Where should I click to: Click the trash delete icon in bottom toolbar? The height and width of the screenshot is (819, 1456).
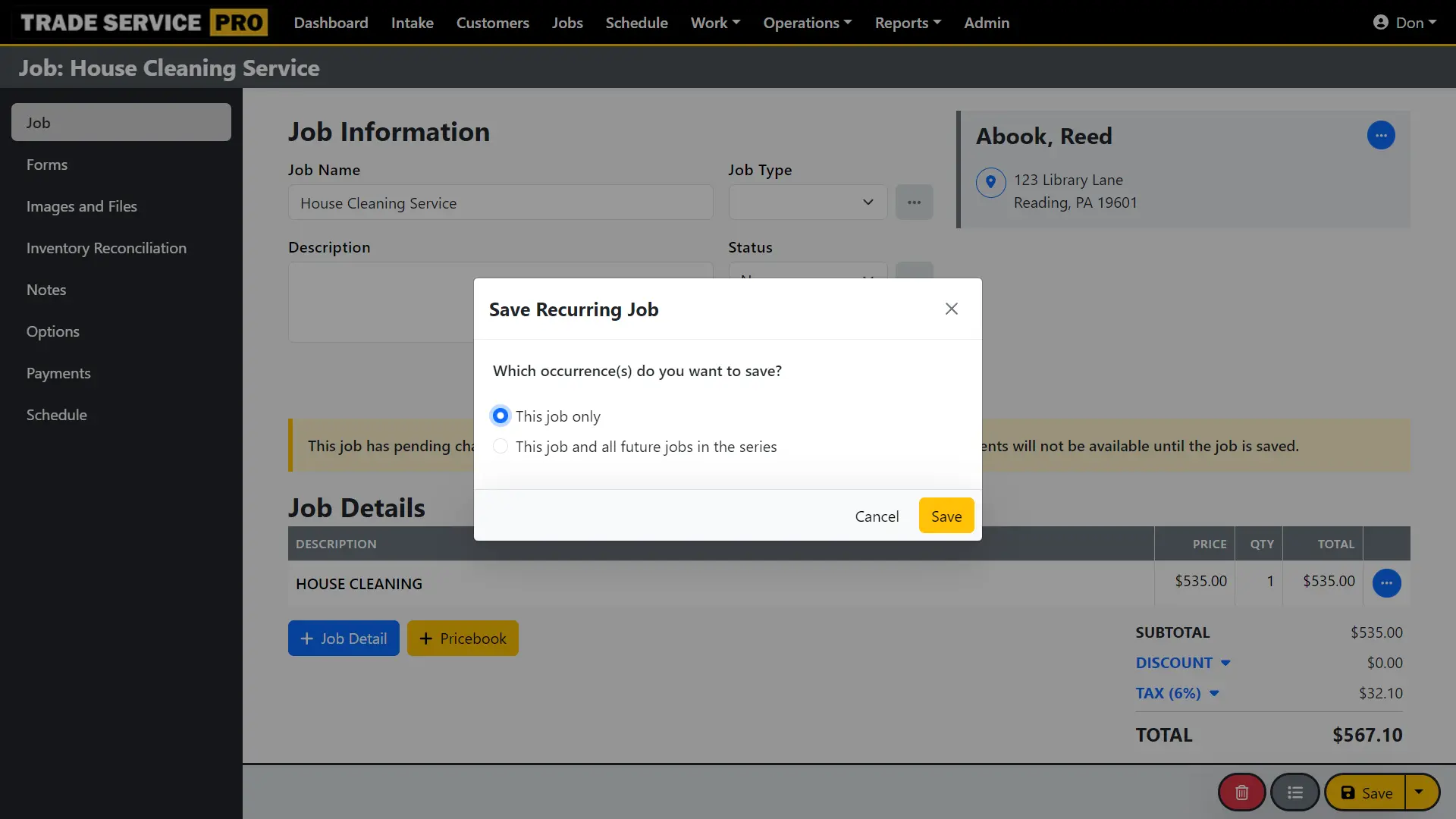1241,792
